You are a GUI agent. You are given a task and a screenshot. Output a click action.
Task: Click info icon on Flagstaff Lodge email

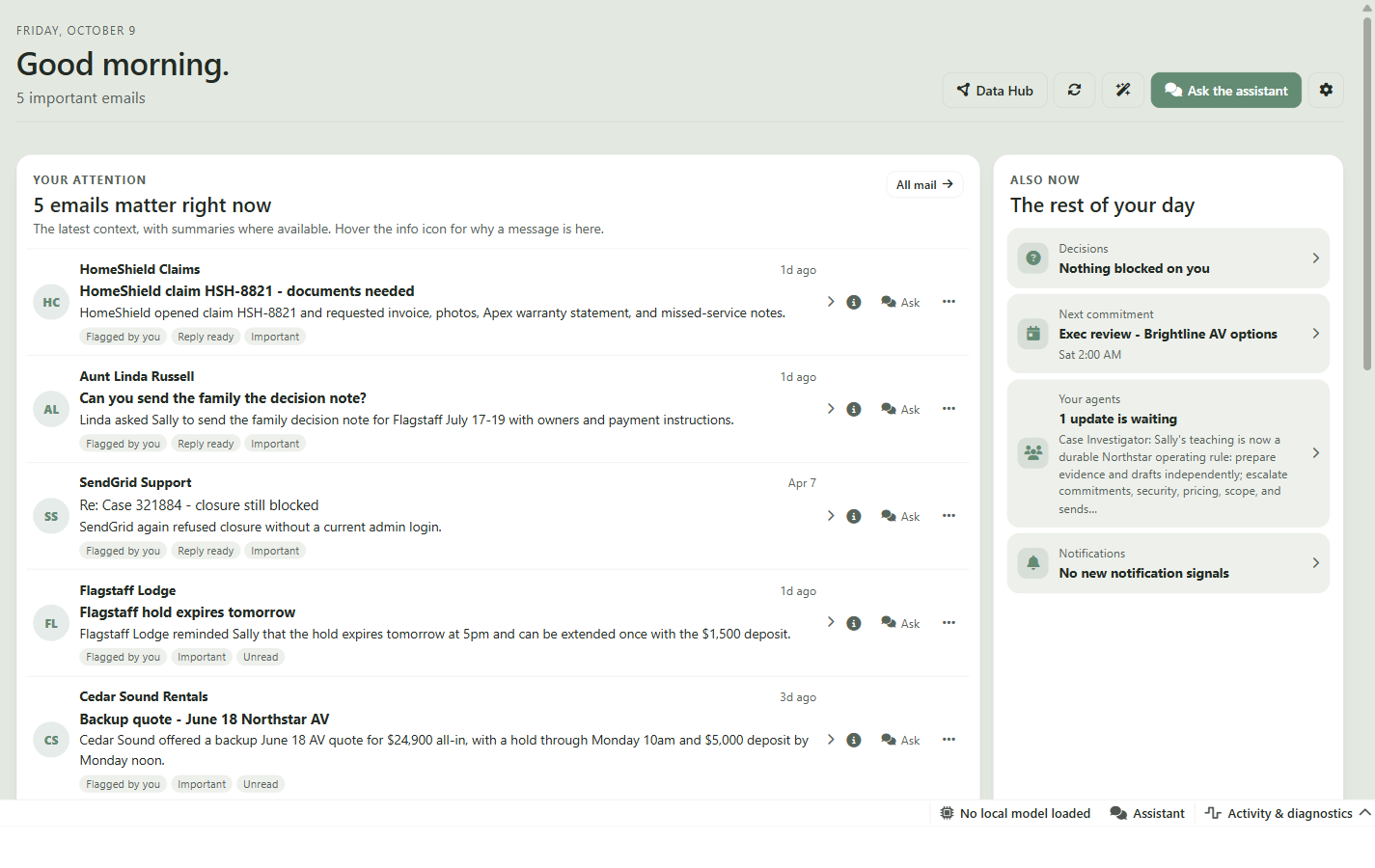[854, 623]
